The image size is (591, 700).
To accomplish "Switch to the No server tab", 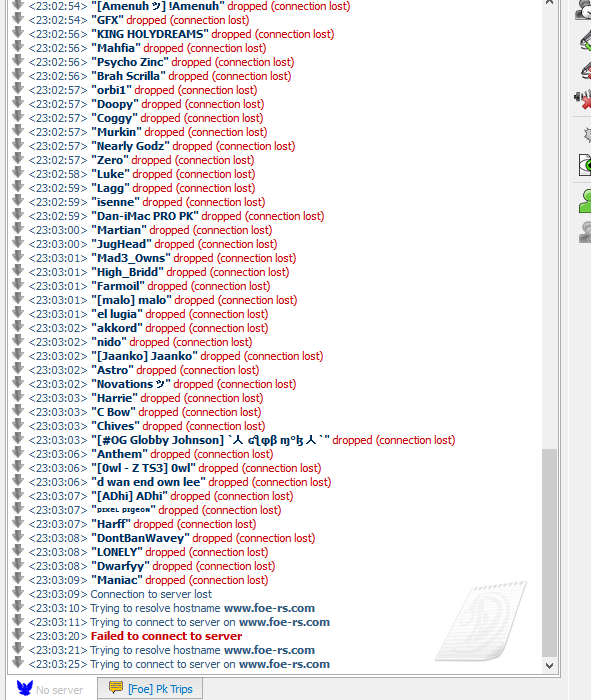I will (x=50, y=689).
